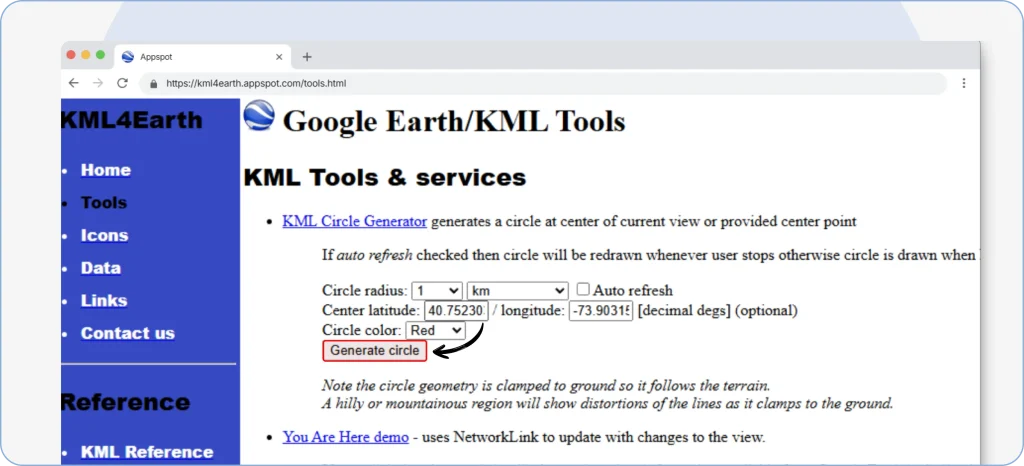The width and height of the screenshot is (1024, 466).
Task: Click the Google Earth/KML Tools heading
Action: click(454, 121)
